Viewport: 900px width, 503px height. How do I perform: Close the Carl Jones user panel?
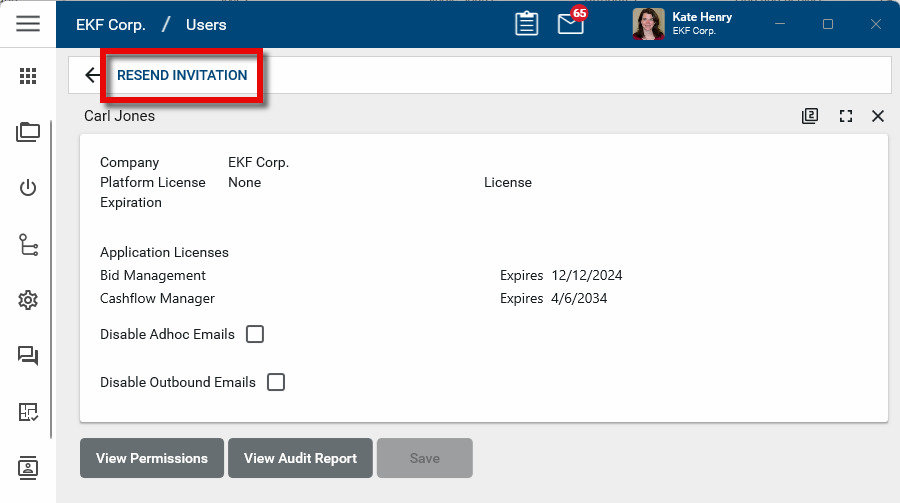(x=878, y=116)
